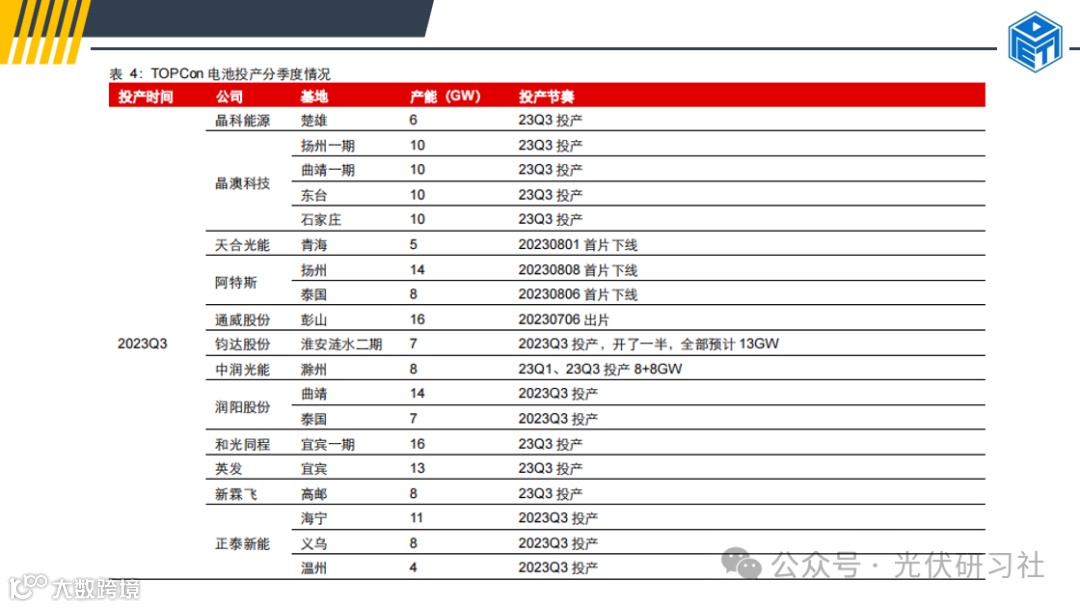The width and height of the screenshot is (1080, 608).
Task: Click base cell '石家庄'
Action: pos(320,220)
